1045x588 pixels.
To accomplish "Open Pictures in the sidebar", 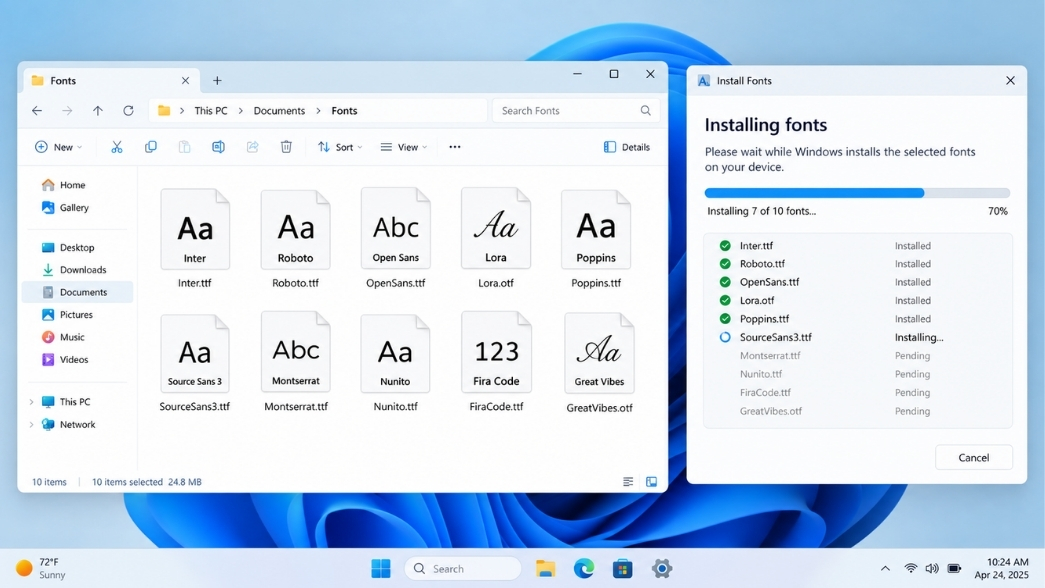I will [x=76, y=315].
